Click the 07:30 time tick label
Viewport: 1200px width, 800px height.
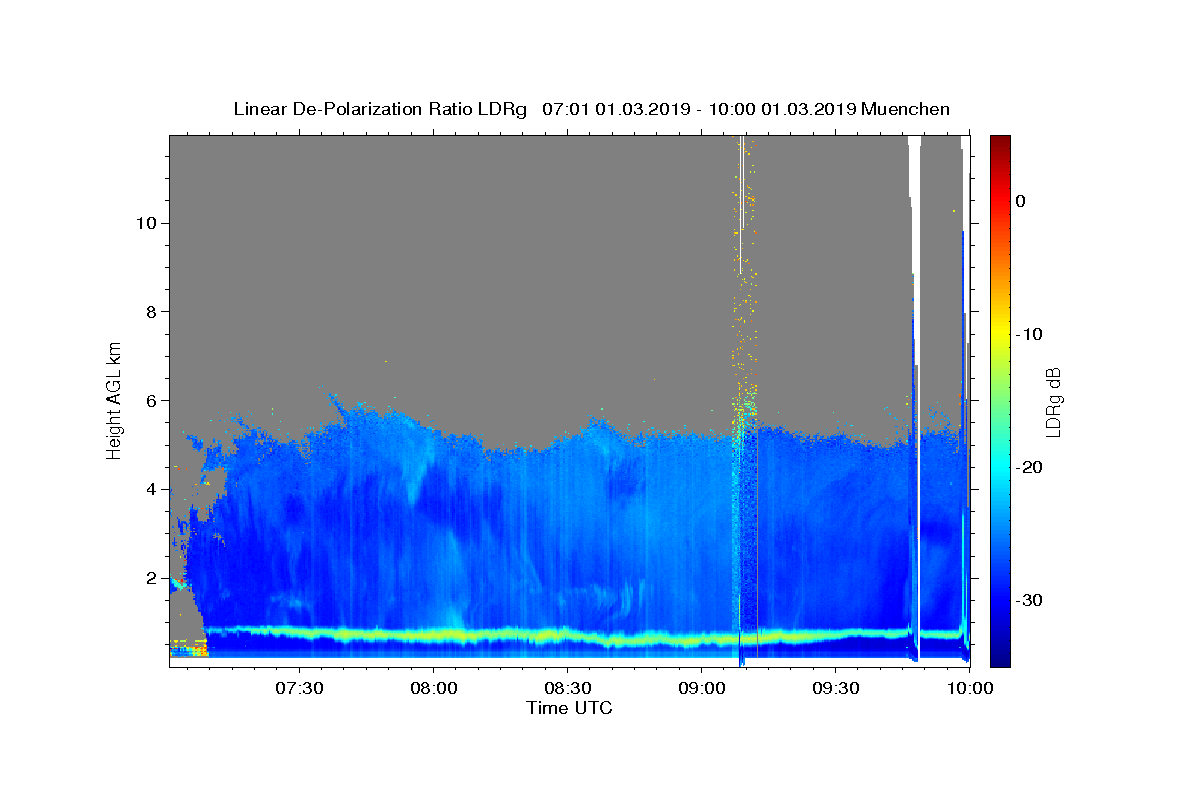300,688
